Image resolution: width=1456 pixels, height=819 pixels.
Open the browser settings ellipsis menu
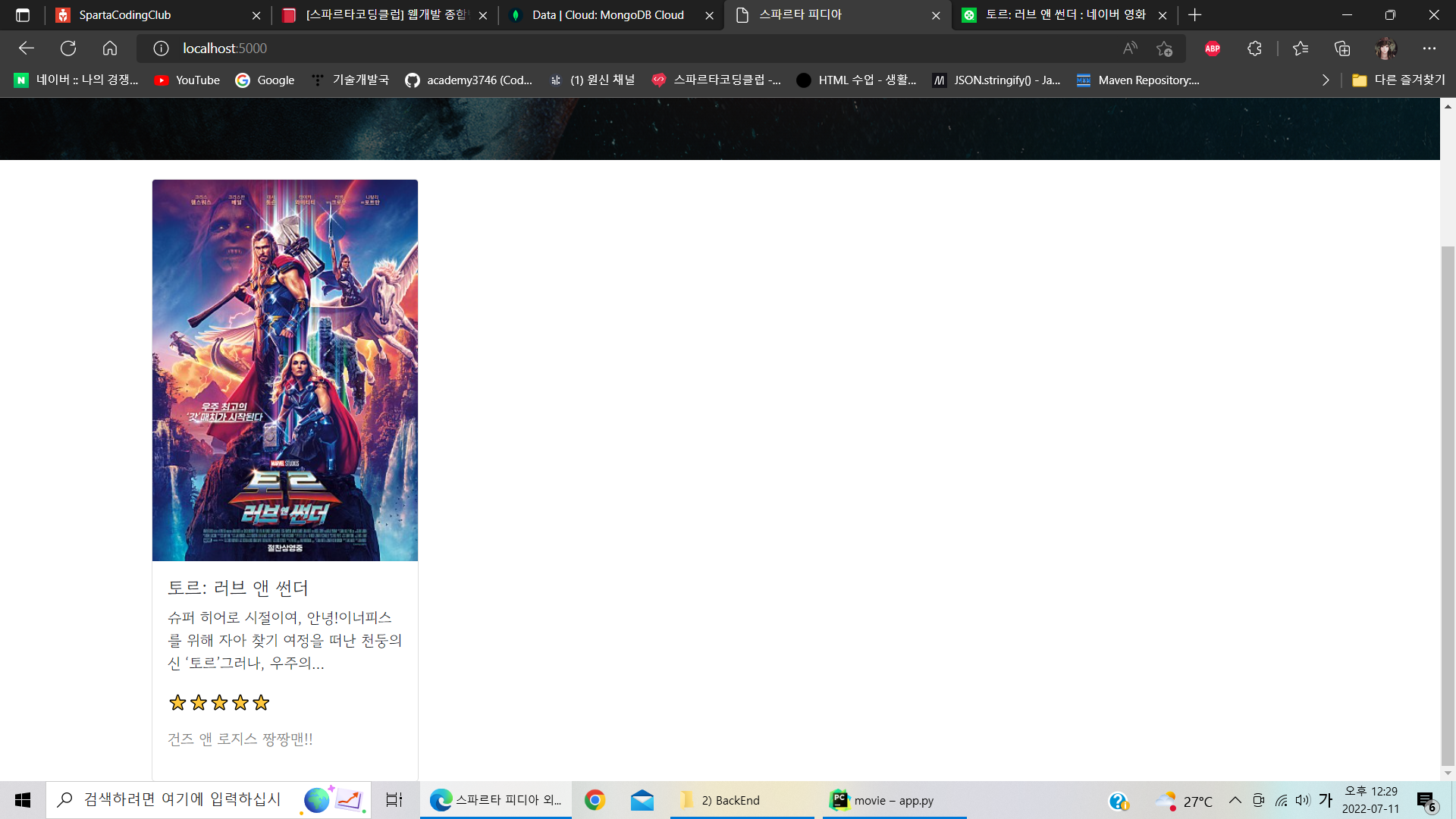tap(1429, 49)
